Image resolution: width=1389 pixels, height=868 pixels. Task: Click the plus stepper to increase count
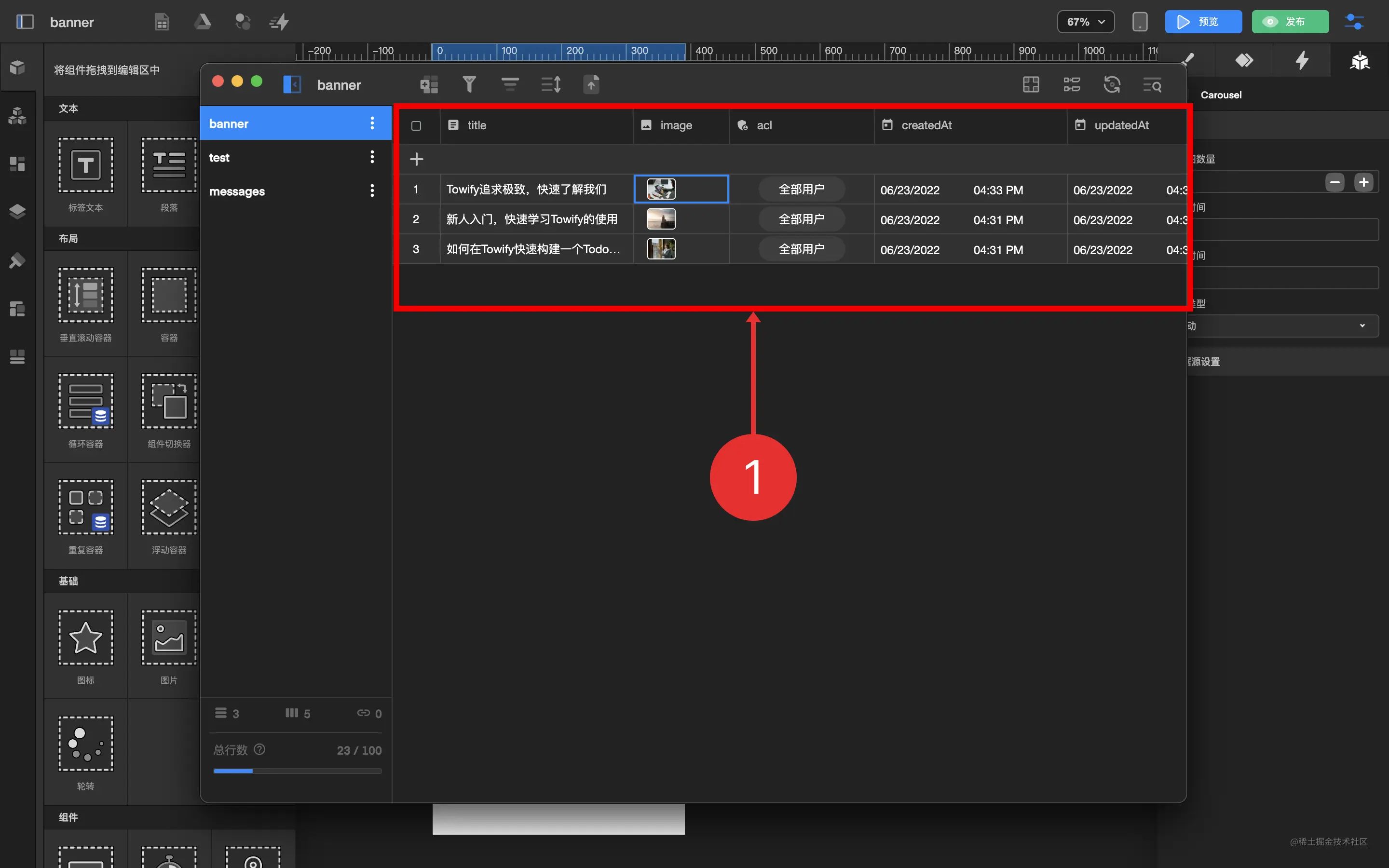click(1363, 183)
